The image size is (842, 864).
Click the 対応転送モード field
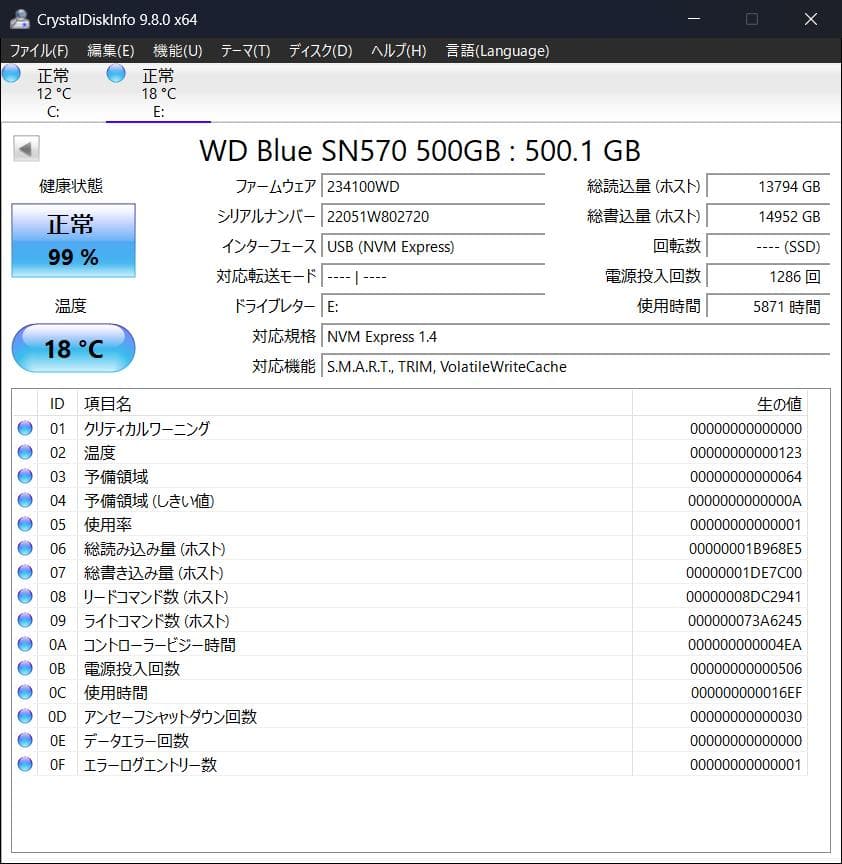[433, 277]
